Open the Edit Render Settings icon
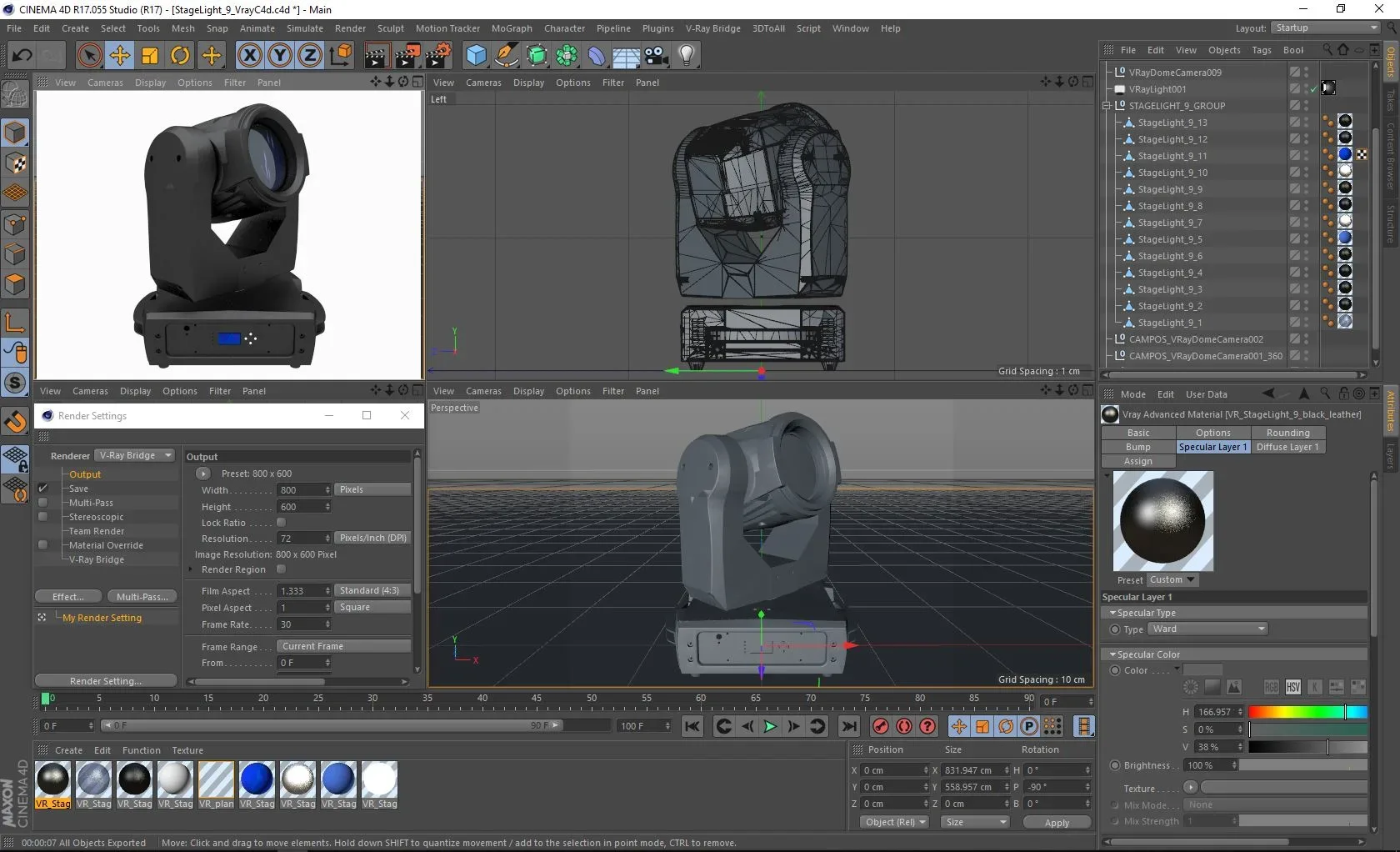The height and width of the screenshot is (852, 1400). (437, 56)
